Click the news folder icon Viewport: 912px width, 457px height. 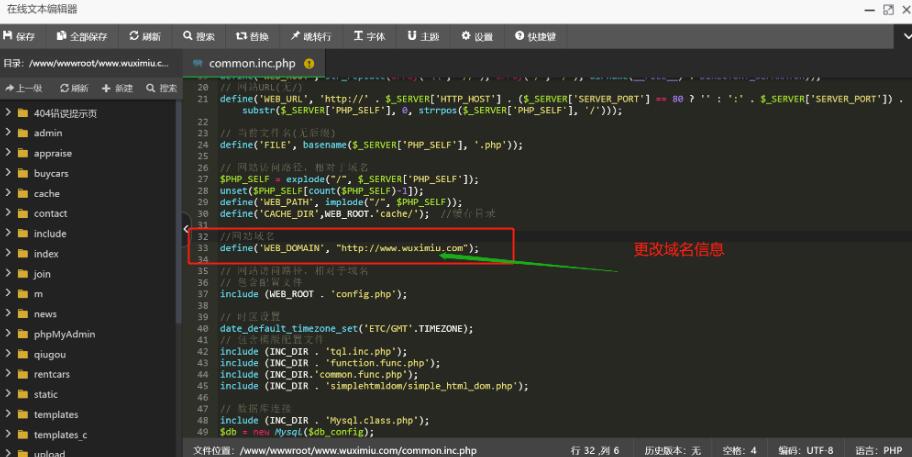[23, 314]
